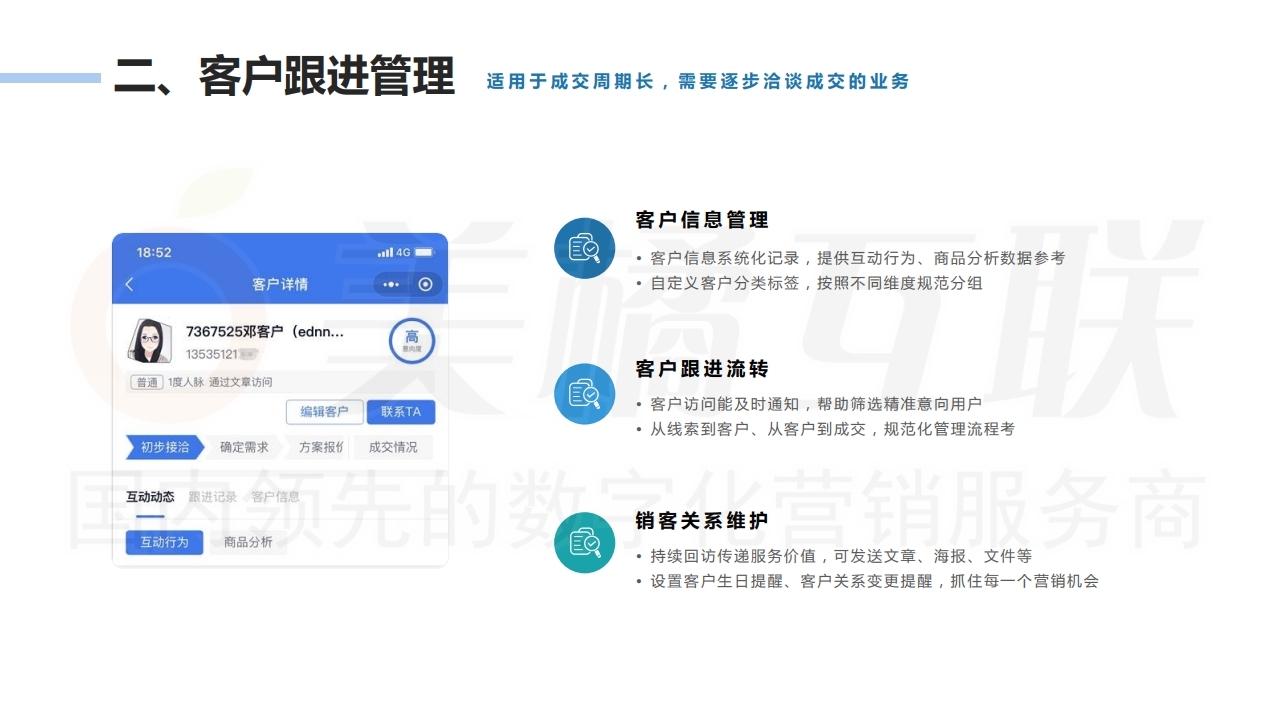Click the heading 客户跟进流转
This screenshot has height=720, width=1280.
(x=702, y=369)
